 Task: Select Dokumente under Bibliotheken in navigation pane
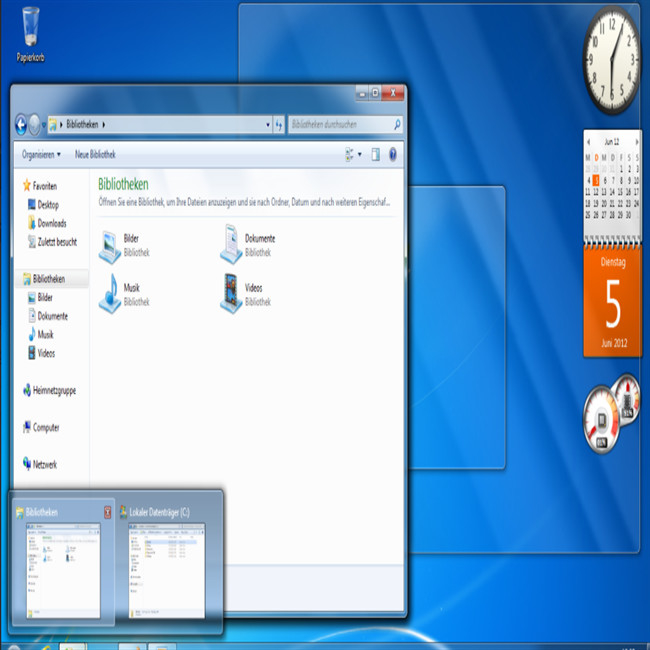click(48, 316)
